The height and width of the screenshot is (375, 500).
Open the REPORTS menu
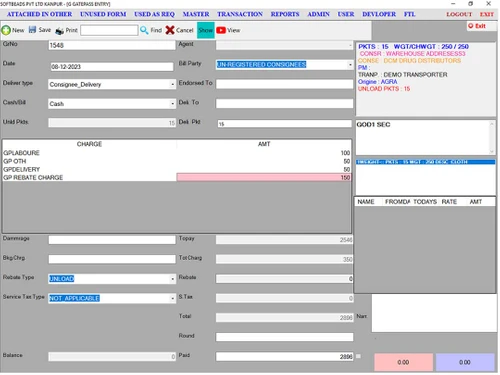pos(285,14)
